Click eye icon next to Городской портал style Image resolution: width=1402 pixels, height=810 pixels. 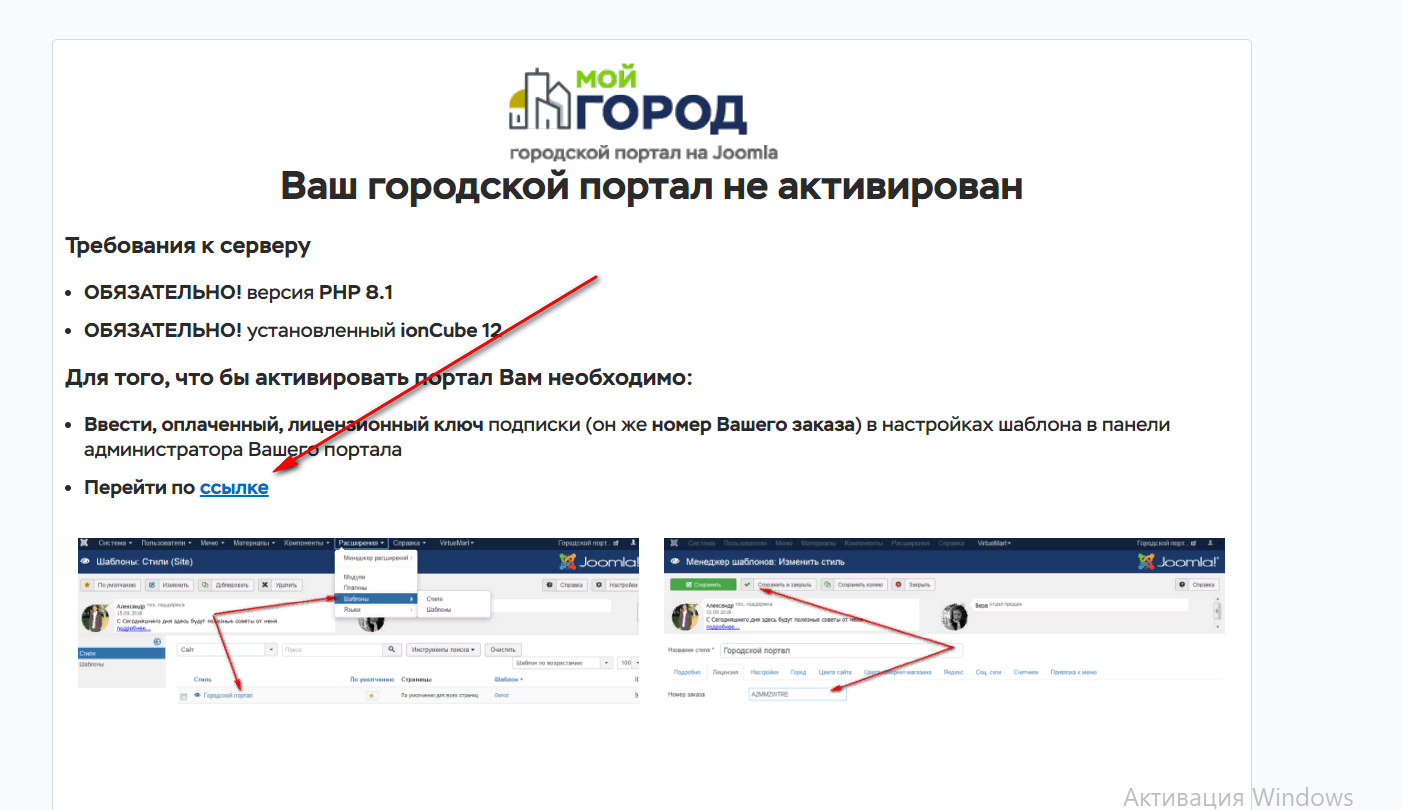tap(197, 695)
